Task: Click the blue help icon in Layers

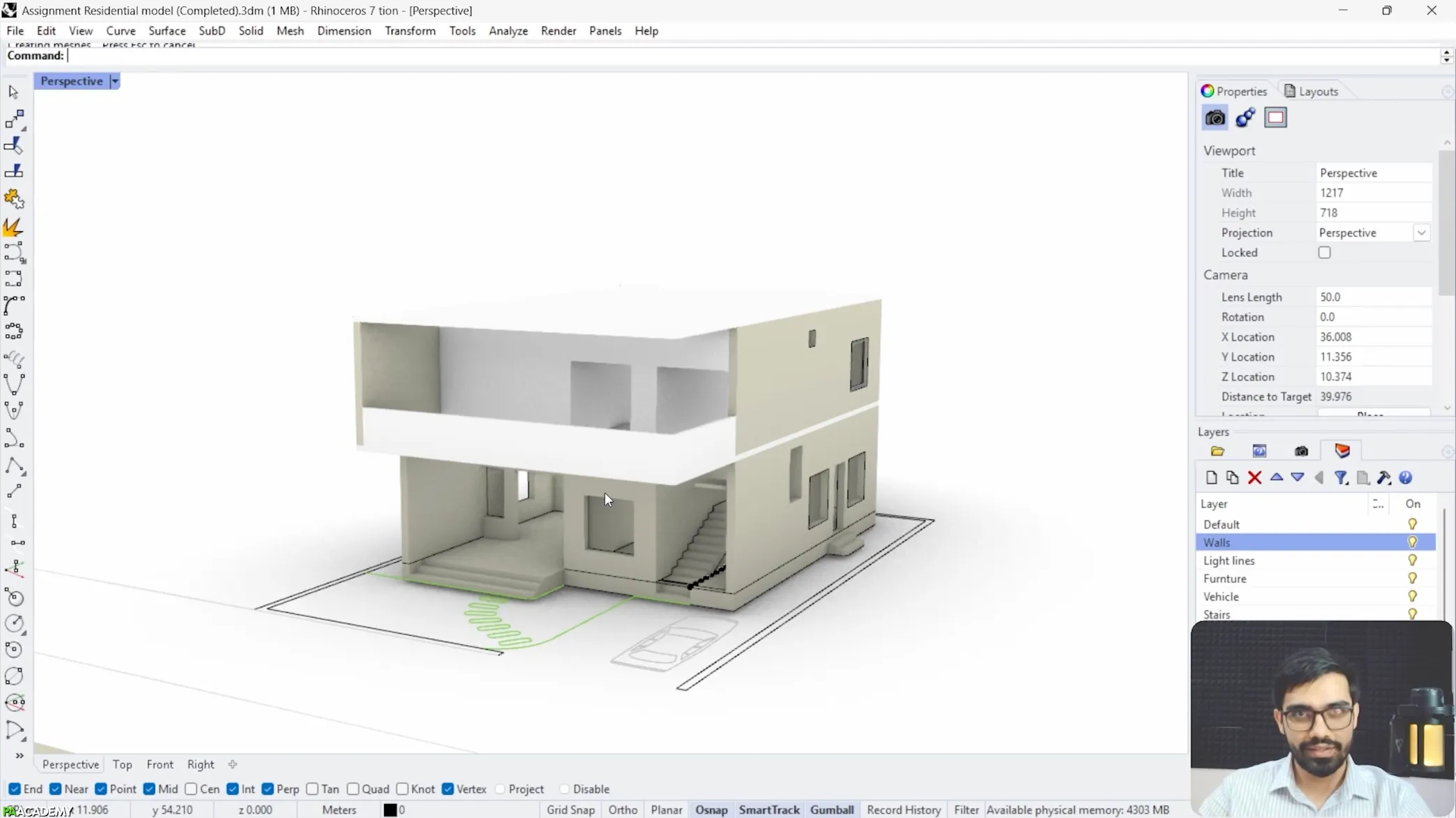Action: pos(1406,478)
